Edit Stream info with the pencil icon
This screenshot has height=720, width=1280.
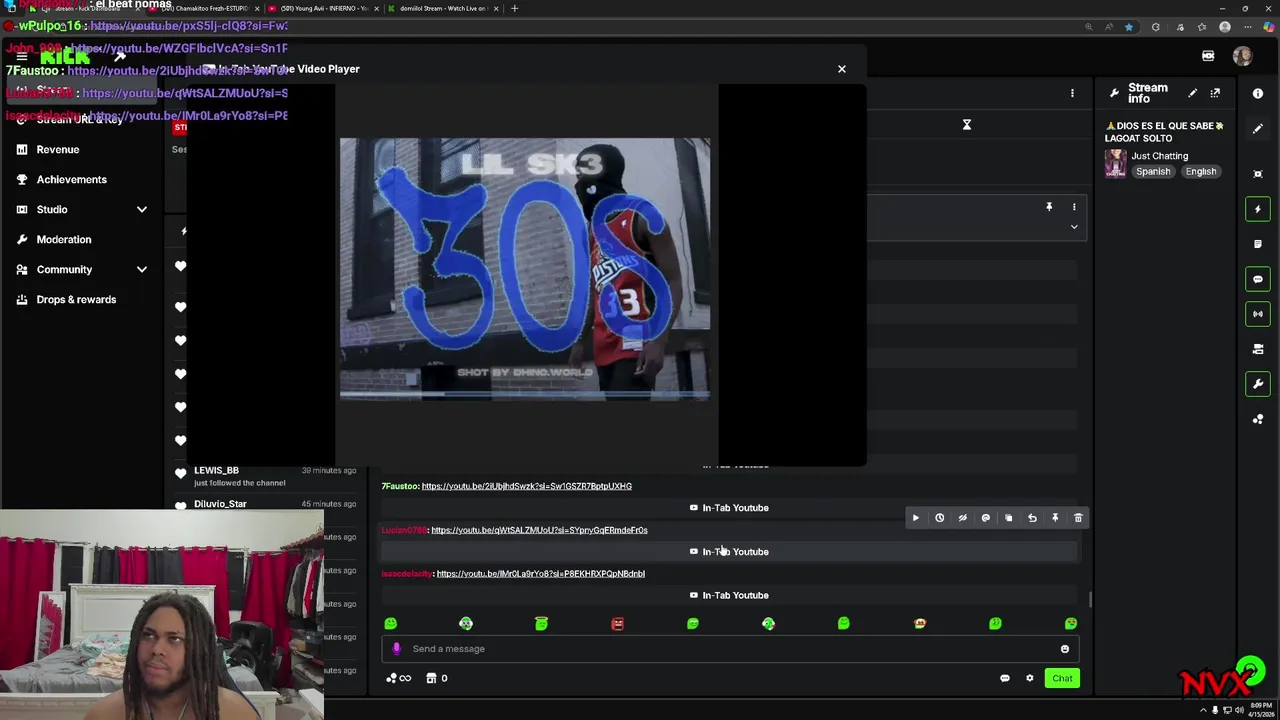pyautogui.click(x=1192, y=93)
